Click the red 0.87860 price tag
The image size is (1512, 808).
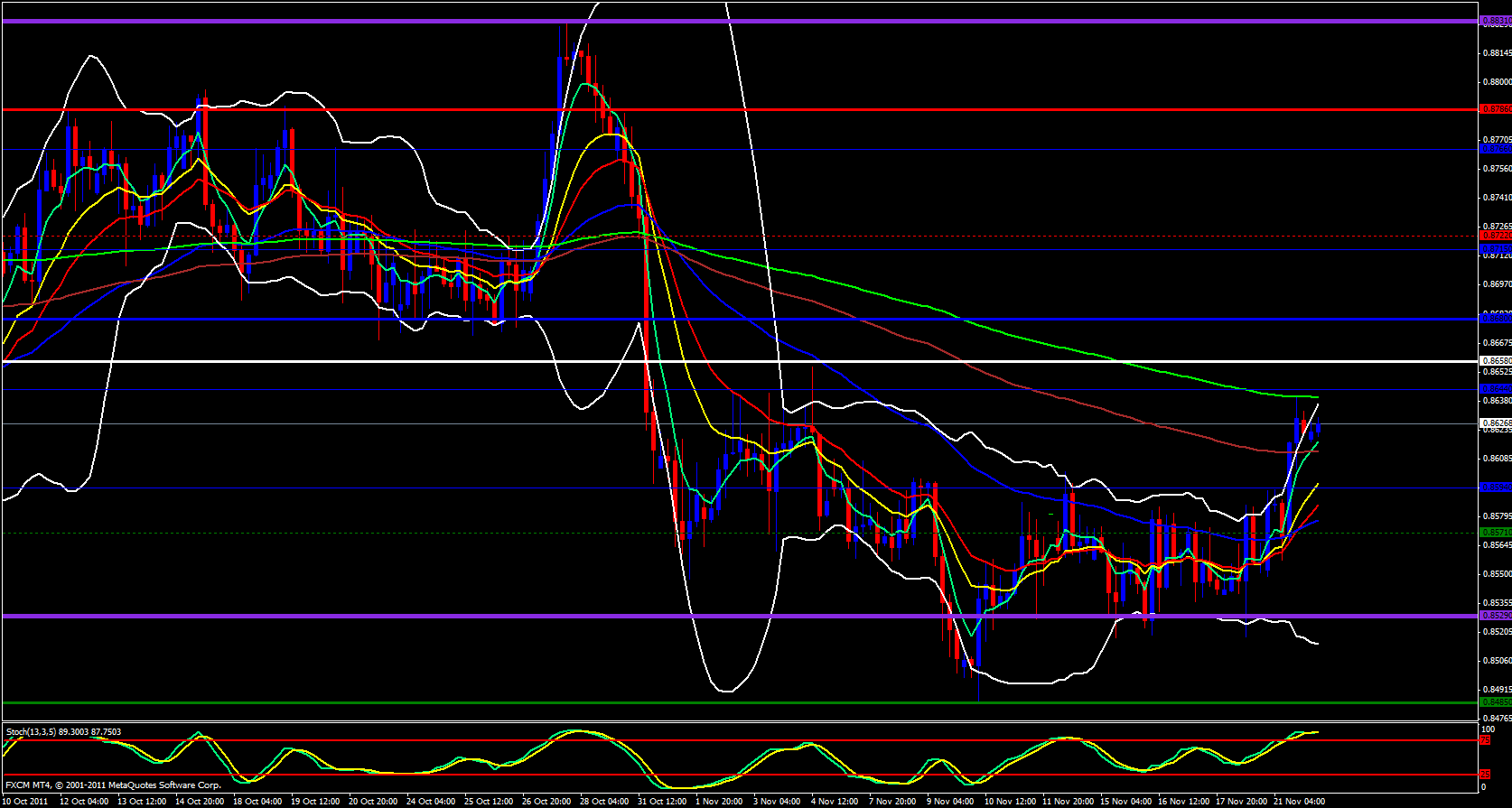[1495, 109]
